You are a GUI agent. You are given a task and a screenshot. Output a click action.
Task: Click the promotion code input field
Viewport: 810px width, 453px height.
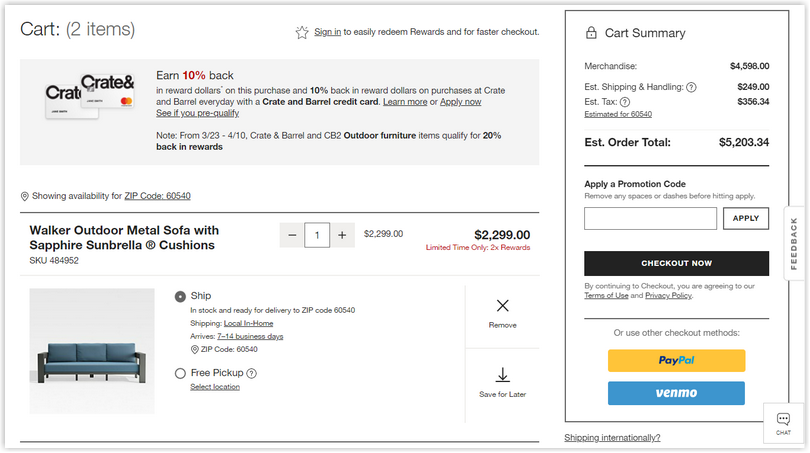point(650,218)
